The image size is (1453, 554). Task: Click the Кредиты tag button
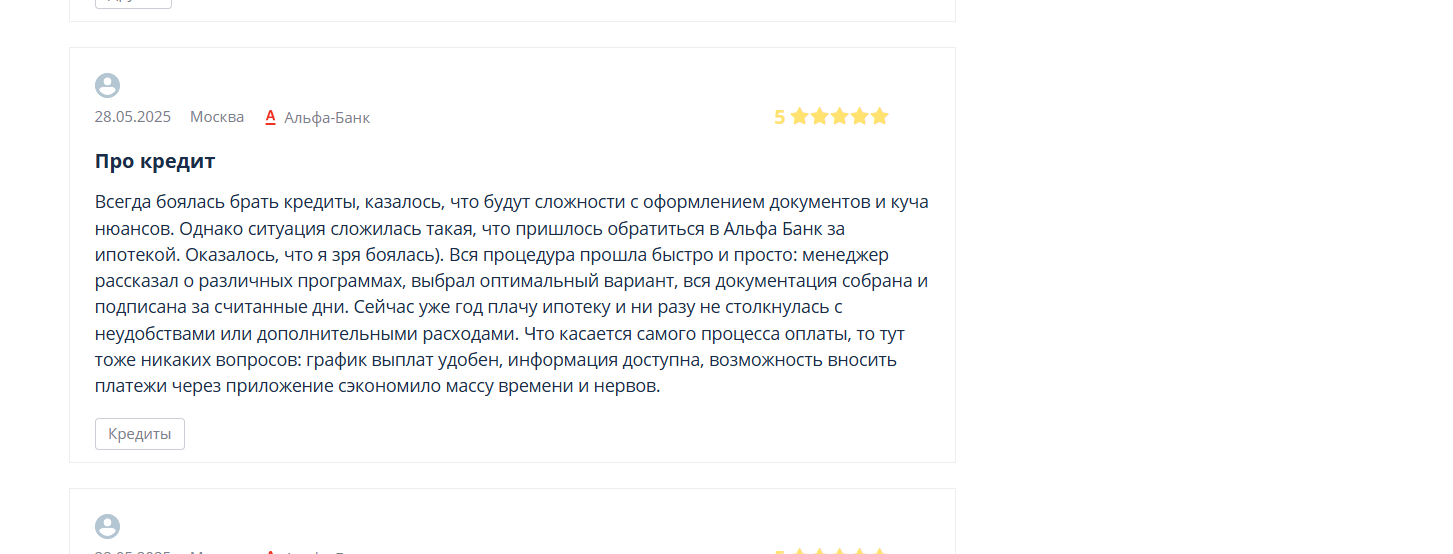point(140,434)
